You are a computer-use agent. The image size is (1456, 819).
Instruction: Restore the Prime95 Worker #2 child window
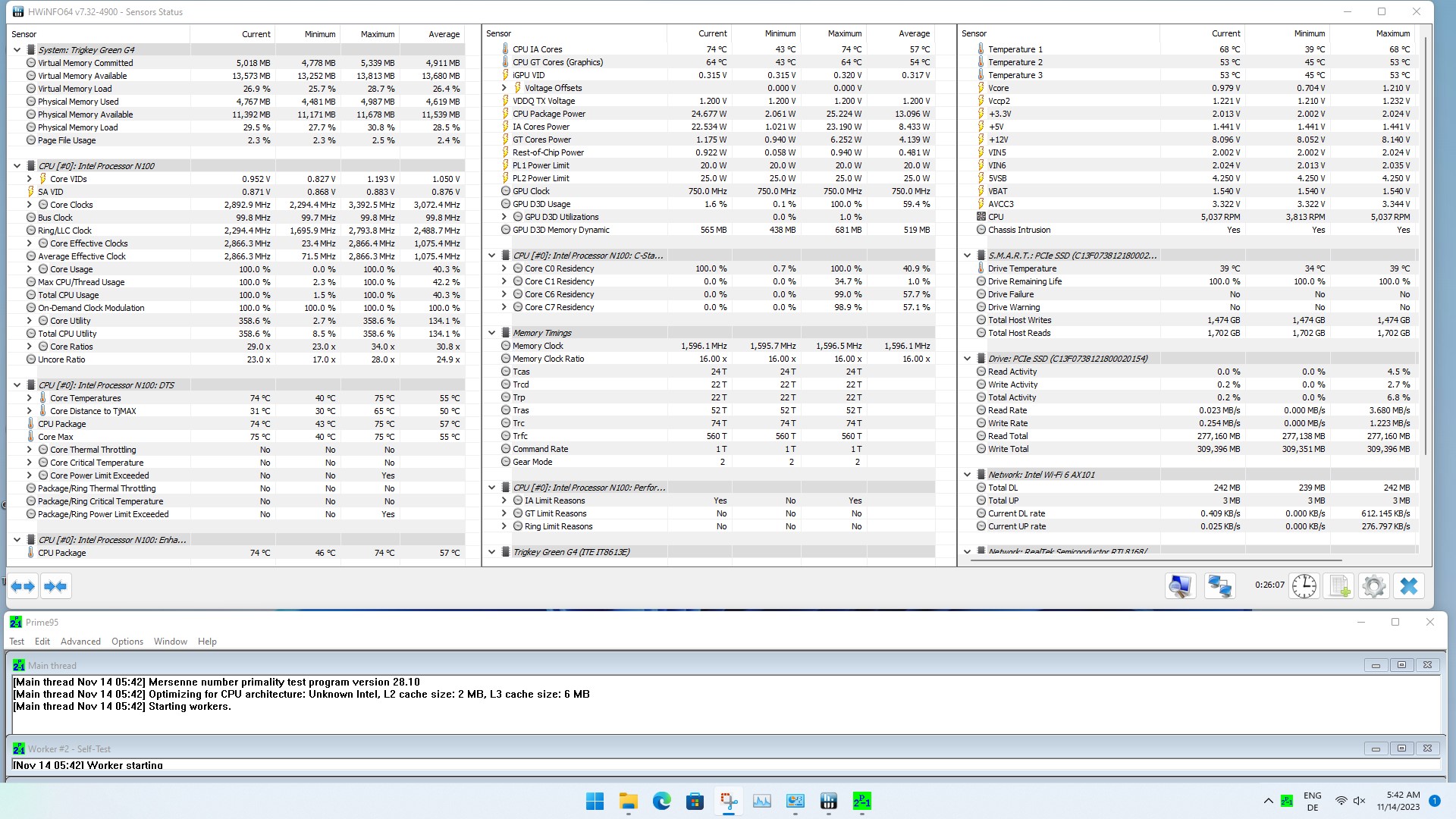tap(1401, 748)
